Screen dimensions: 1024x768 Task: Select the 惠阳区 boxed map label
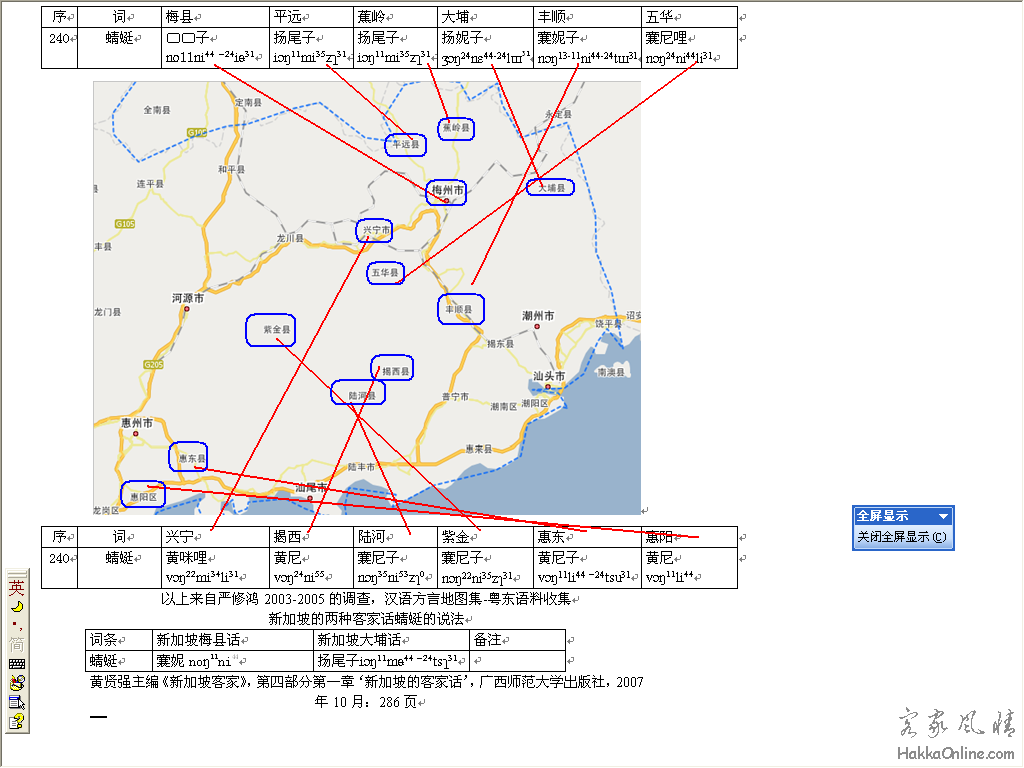click(142, 495)
